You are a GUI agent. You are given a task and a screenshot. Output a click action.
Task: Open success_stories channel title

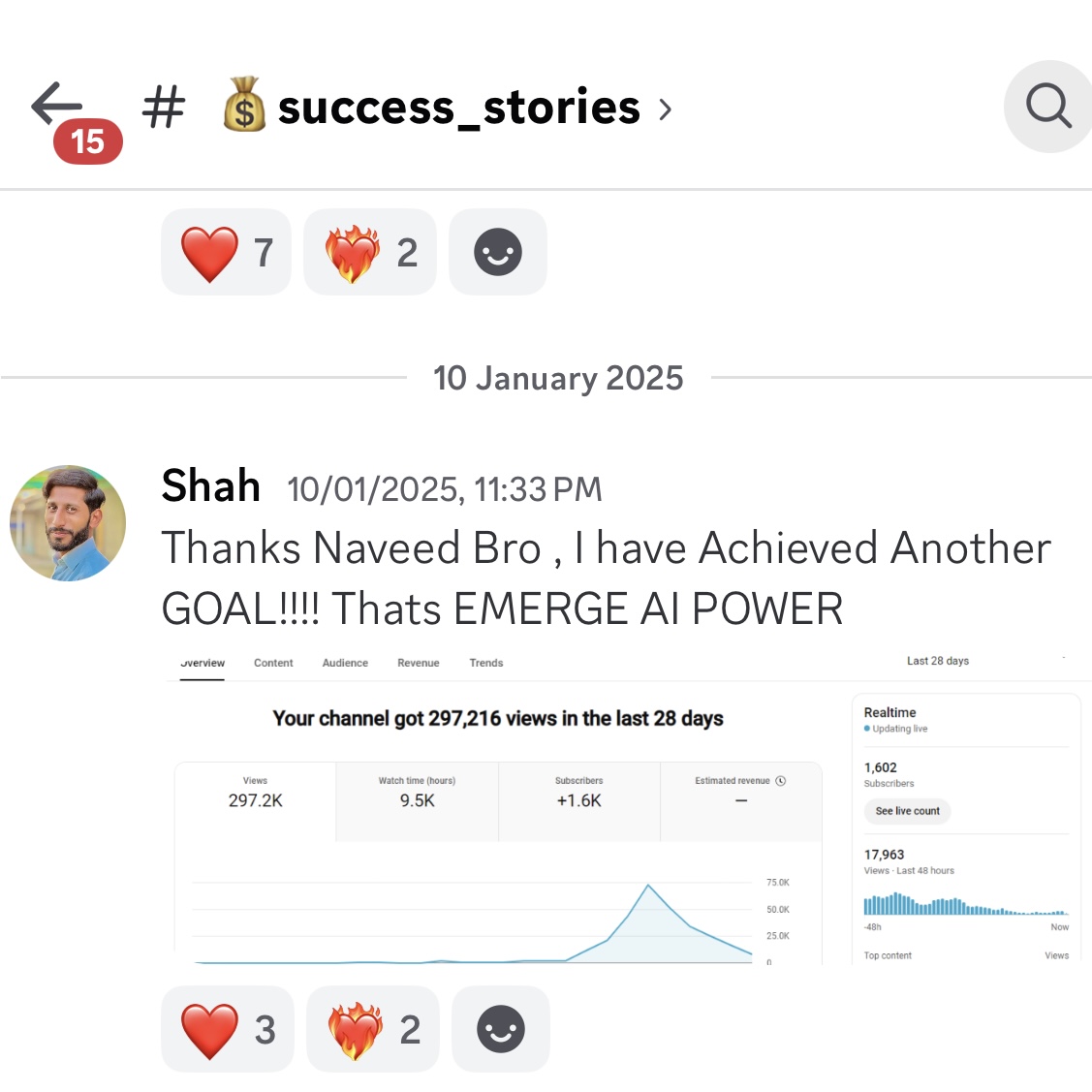(458, 108)
